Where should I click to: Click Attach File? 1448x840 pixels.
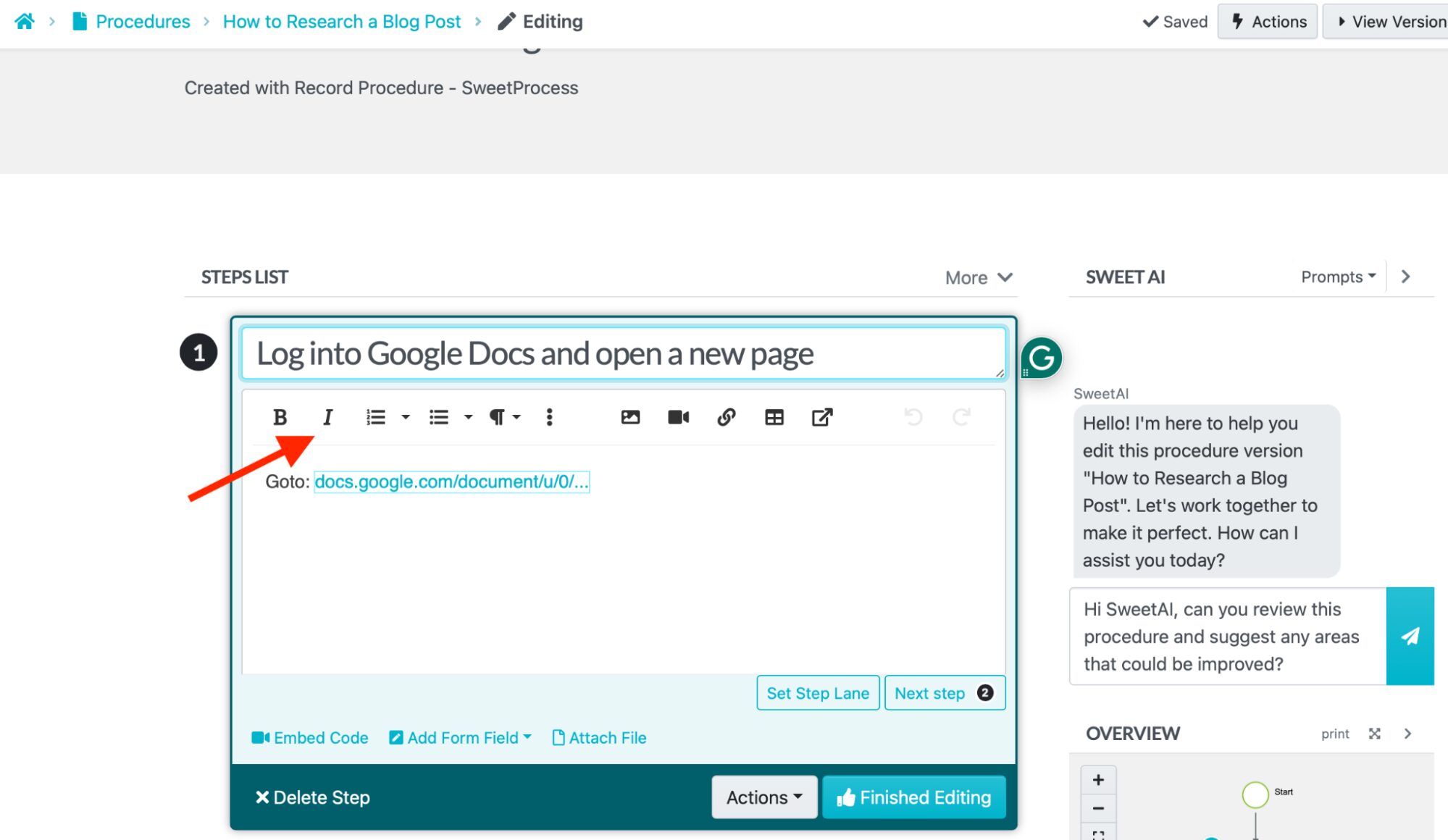tap(599, 738)
